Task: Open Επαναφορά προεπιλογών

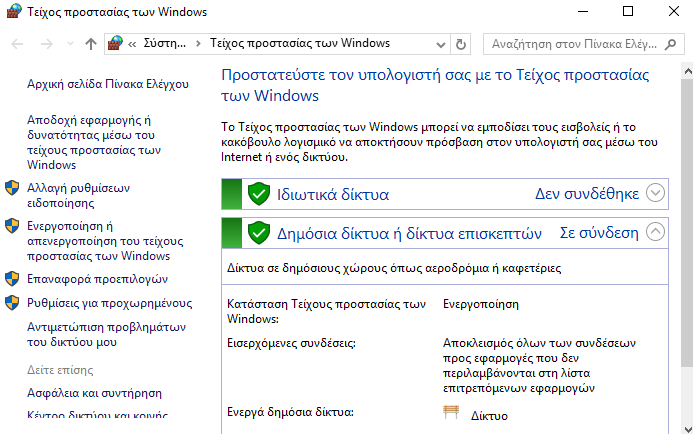Action: (x=97, y=279)
